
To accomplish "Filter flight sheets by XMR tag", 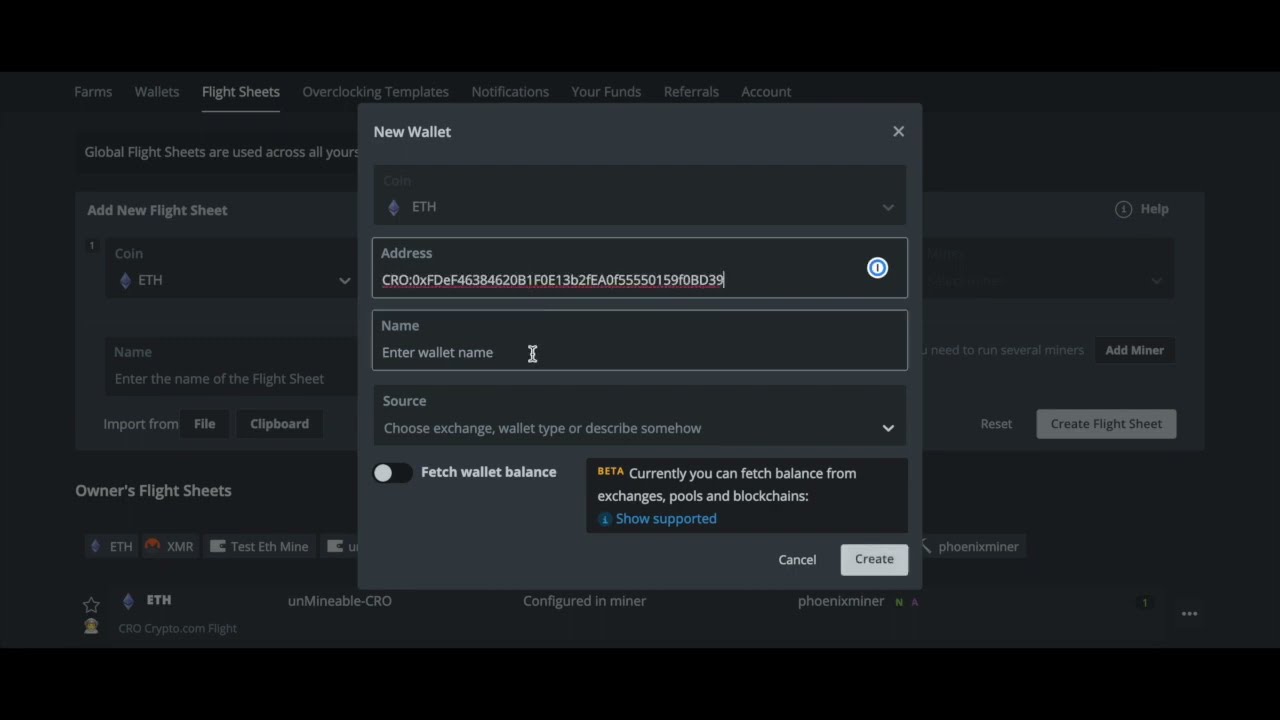I will (x=169, y=546).
